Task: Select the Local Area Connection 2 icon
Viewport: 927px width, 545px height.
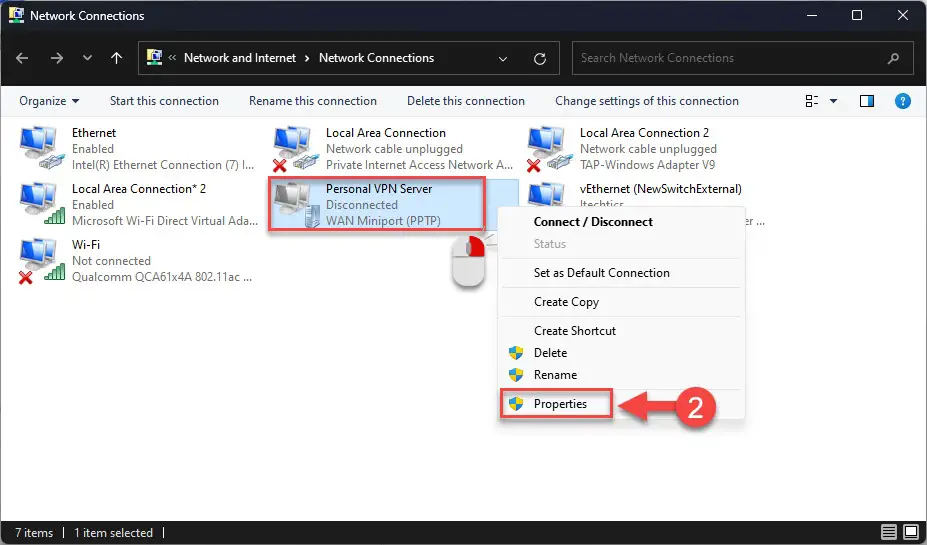Action: click(547, 148)
